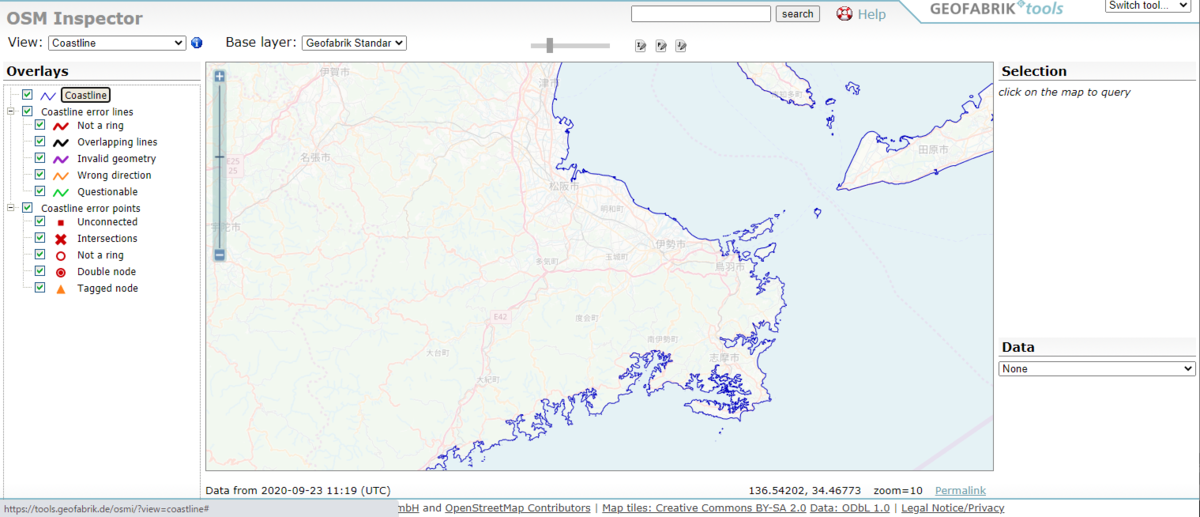Disable the Invalid geometry overlay checkbox
This screenshot has width=1200, height=517.
coord(40,159)
